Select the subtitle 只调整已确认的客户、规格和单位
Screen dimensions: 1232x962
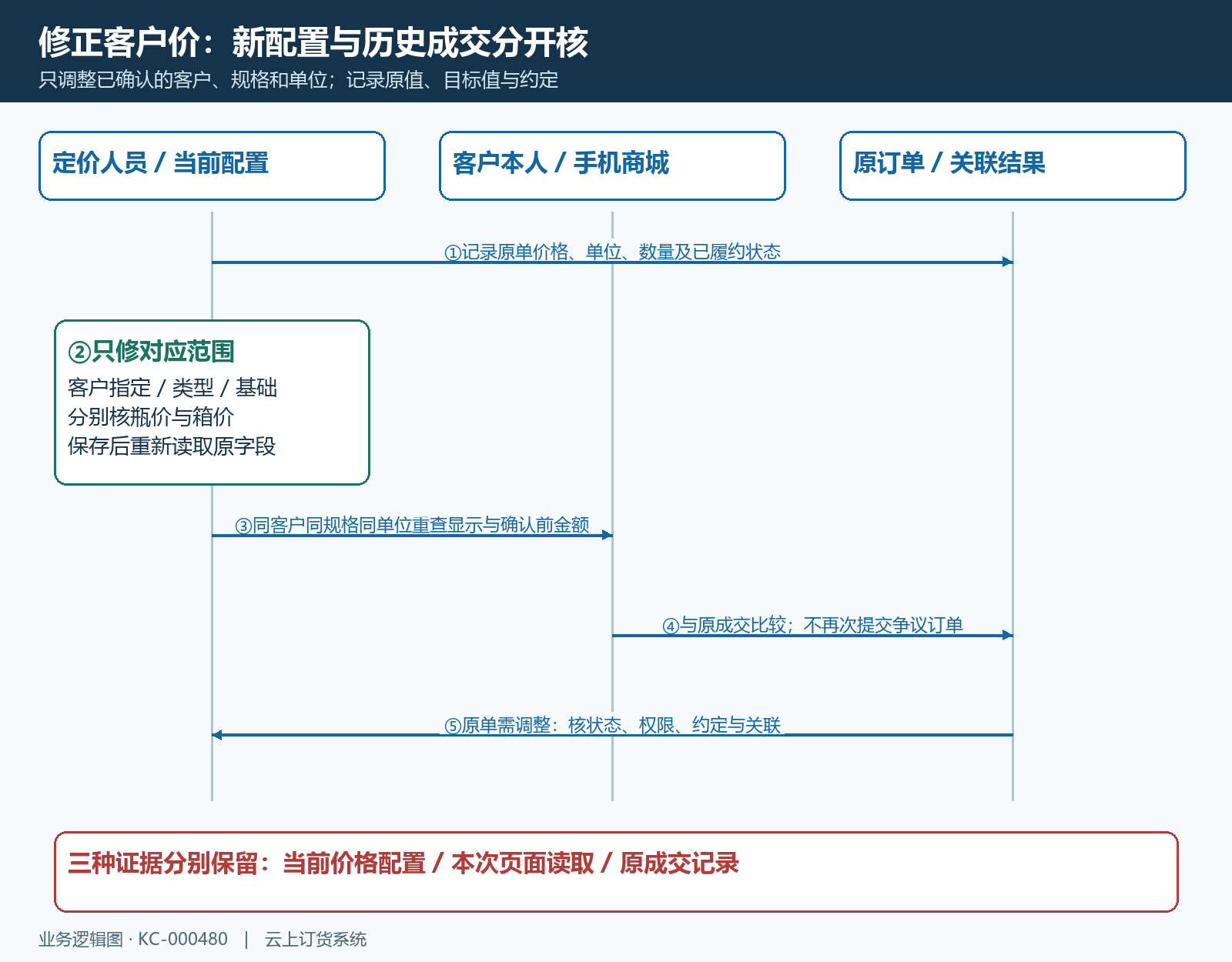pyautogui.click(x=183, y=80)
